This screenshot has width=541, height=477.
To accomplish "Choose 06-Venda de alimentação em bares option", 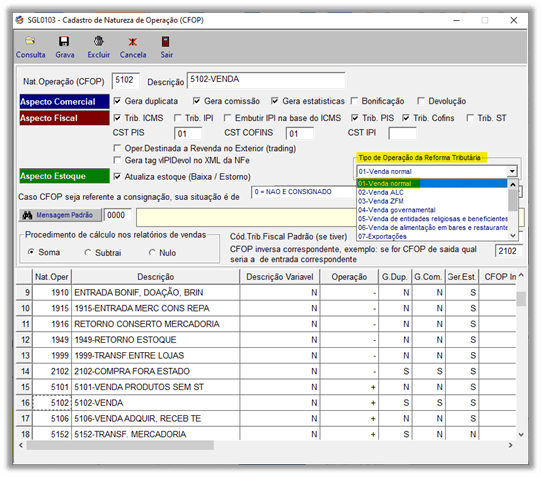I will coord(432,228).
